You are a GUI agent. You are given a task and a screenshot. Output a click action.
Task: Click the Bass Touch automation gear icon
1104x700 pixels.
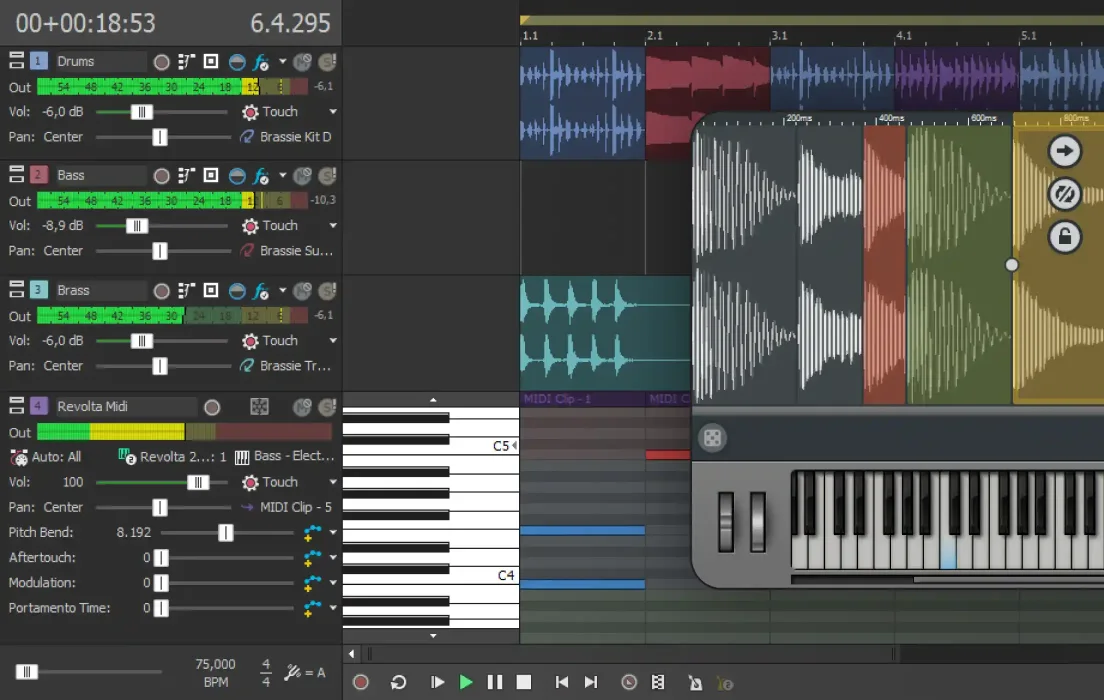point(250,226)
